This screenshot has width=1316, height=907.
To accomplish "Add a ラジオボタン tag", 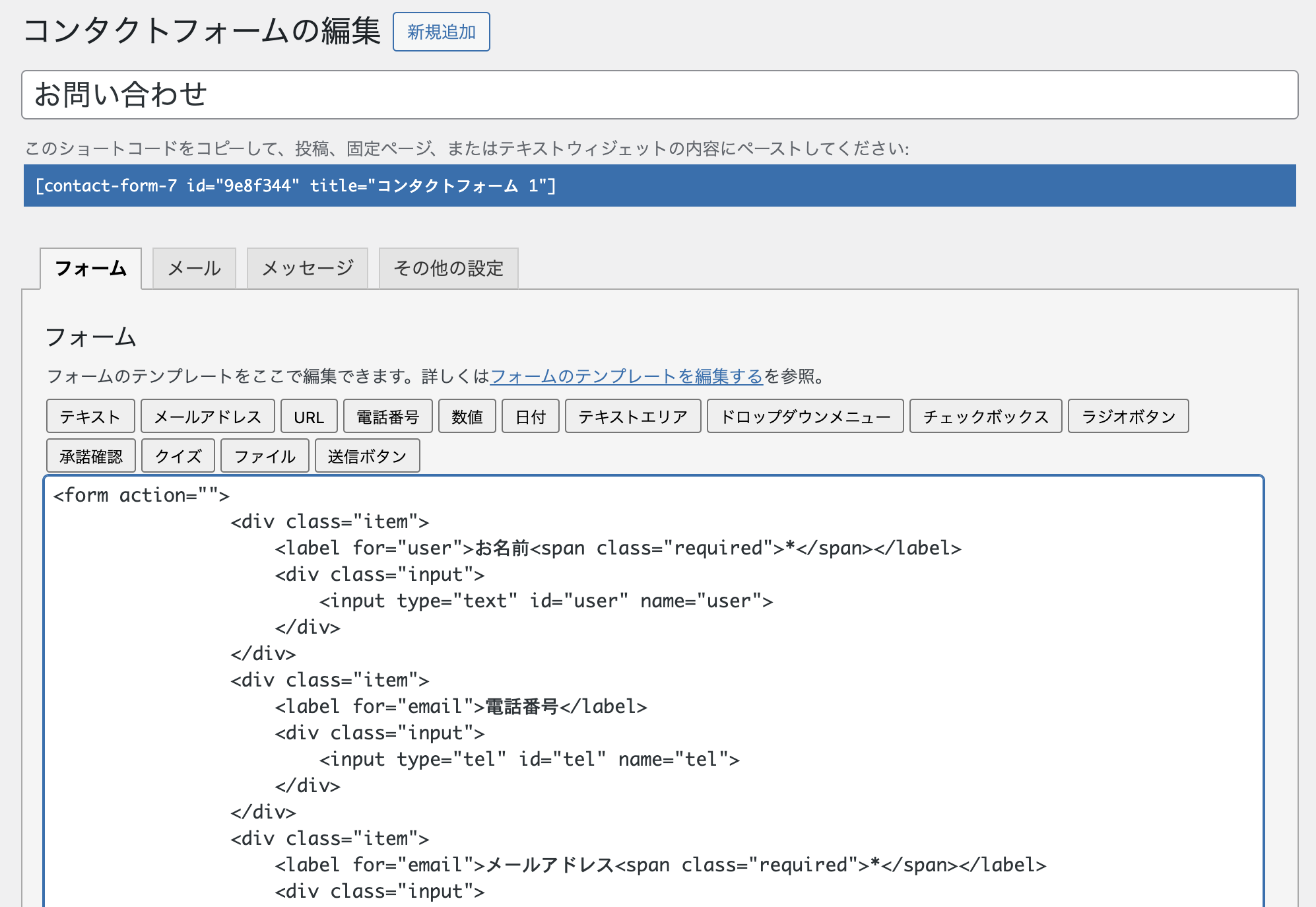I will 1128,417.
